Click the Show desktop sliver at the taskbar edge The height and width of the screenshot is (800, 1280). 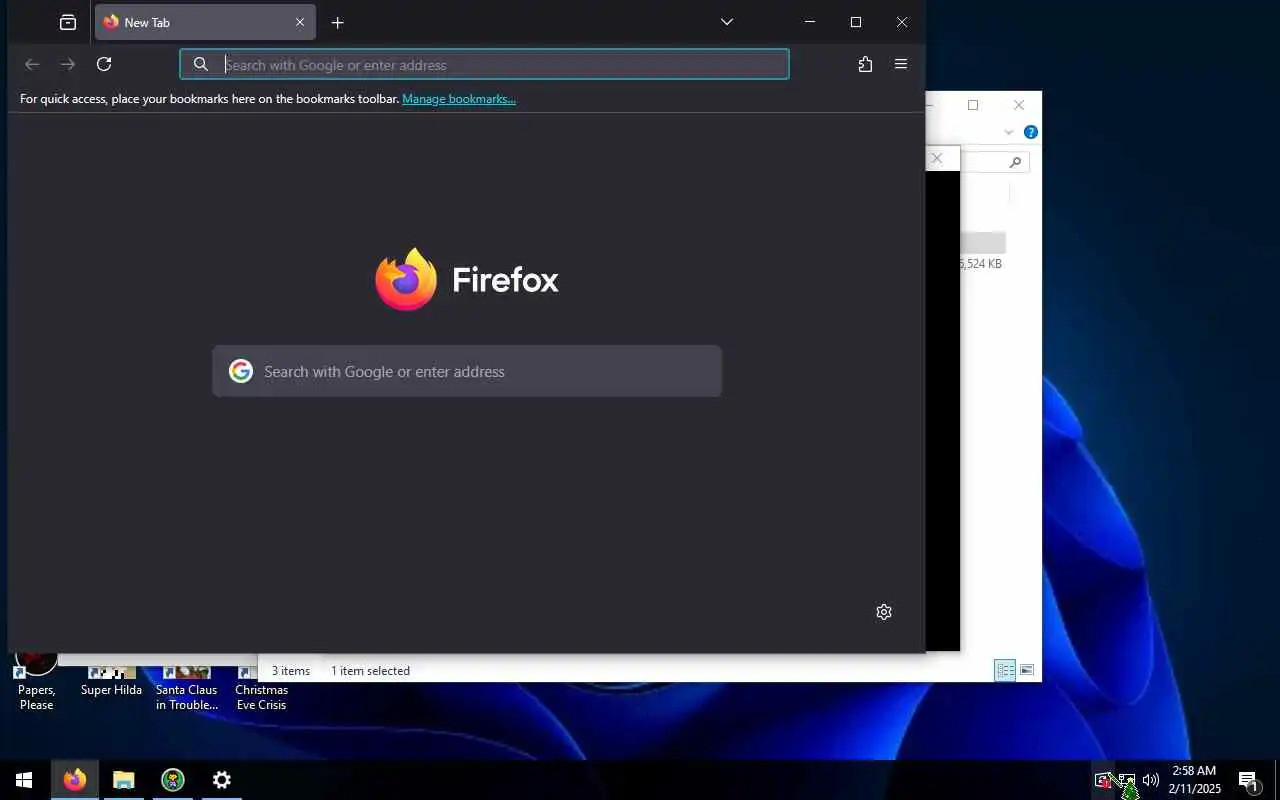[1277, 780]
